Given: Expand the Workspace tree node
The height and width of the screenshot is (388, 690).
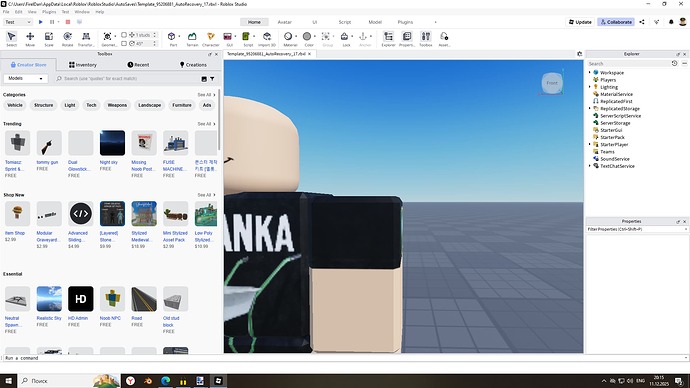Looking at the screenshot, I should click(590, 73).
